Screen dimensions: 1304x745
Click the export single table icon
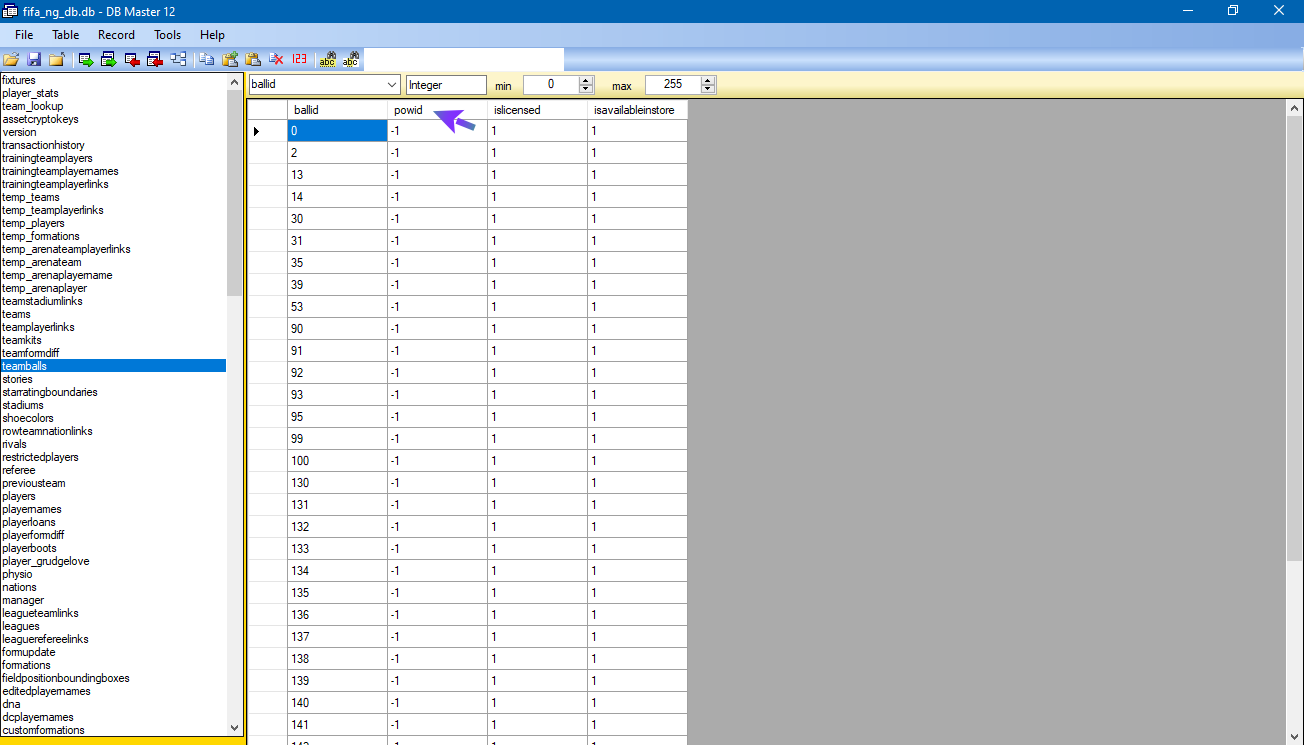pos(86,60)
